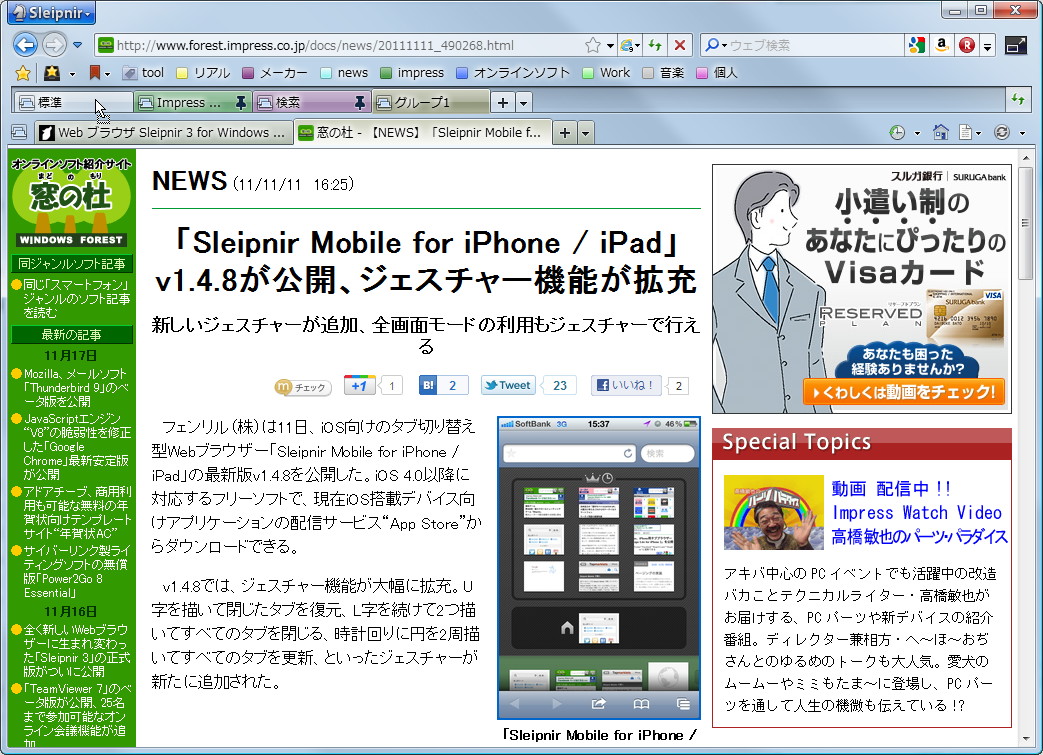This screenshot has width=1043, height=755.
Task: Search with the Rakuten R icon
Action: (967, 45)
